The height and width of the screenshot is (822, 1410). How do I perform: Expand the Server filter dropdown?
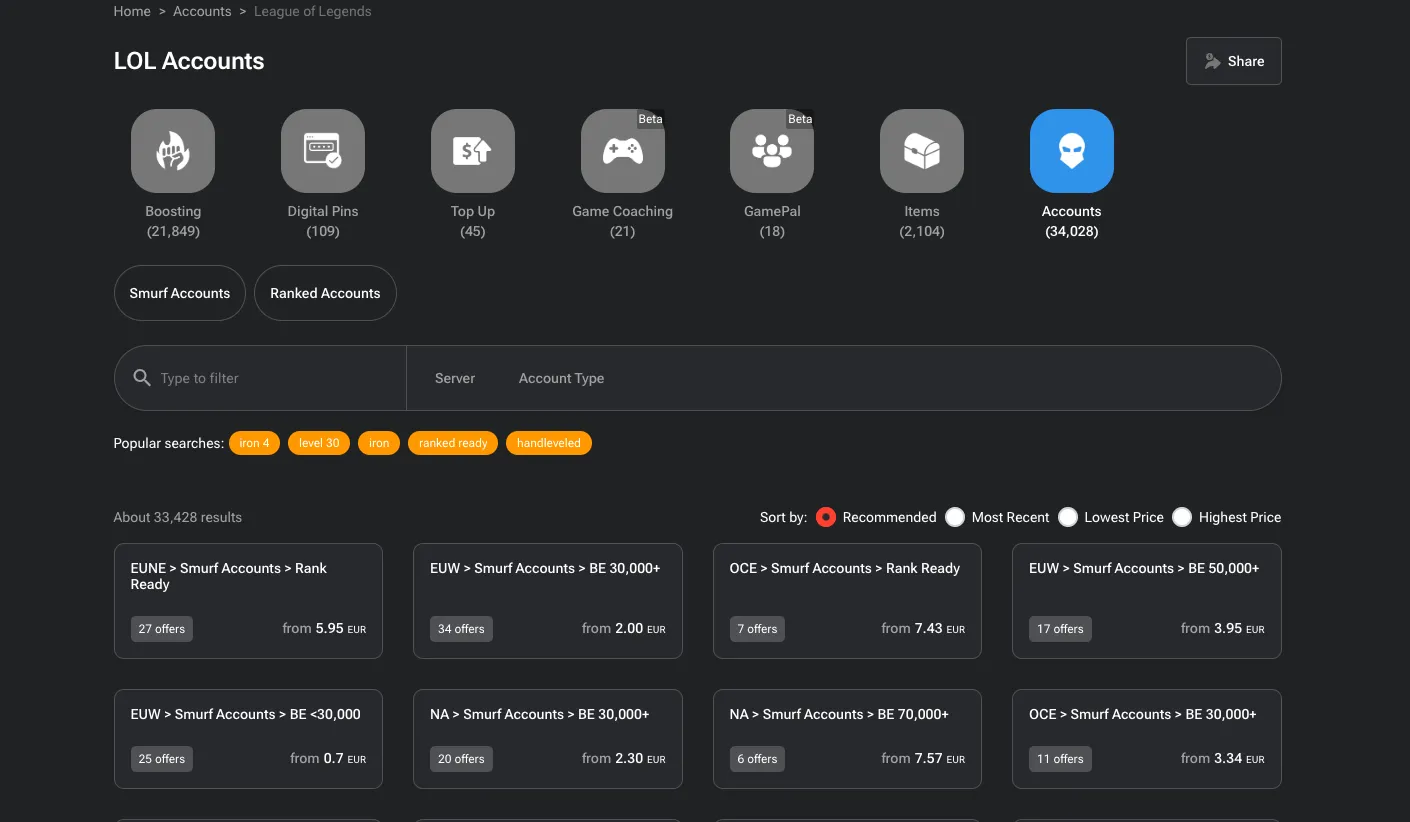coord(455,378)
